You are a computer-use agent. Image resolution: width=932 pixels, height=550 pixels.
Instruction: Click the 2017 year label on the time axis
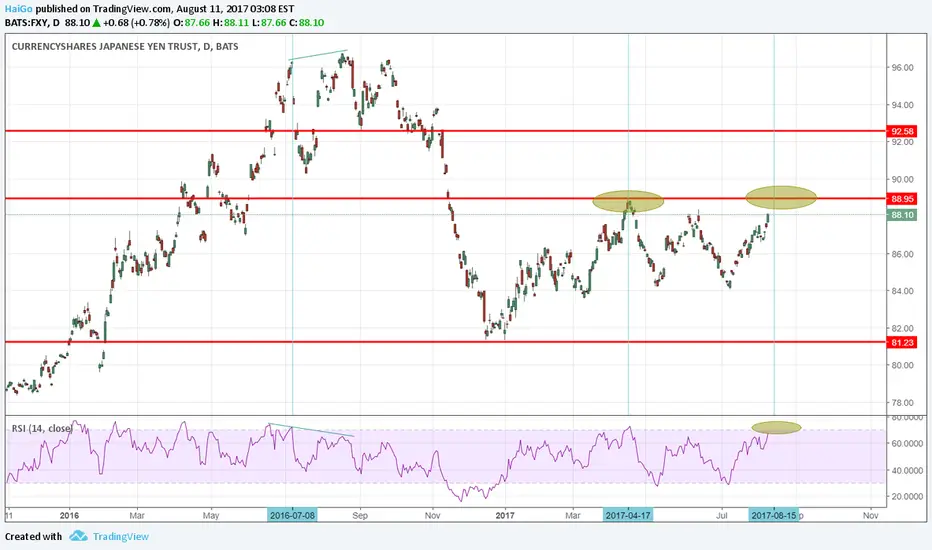505,516
